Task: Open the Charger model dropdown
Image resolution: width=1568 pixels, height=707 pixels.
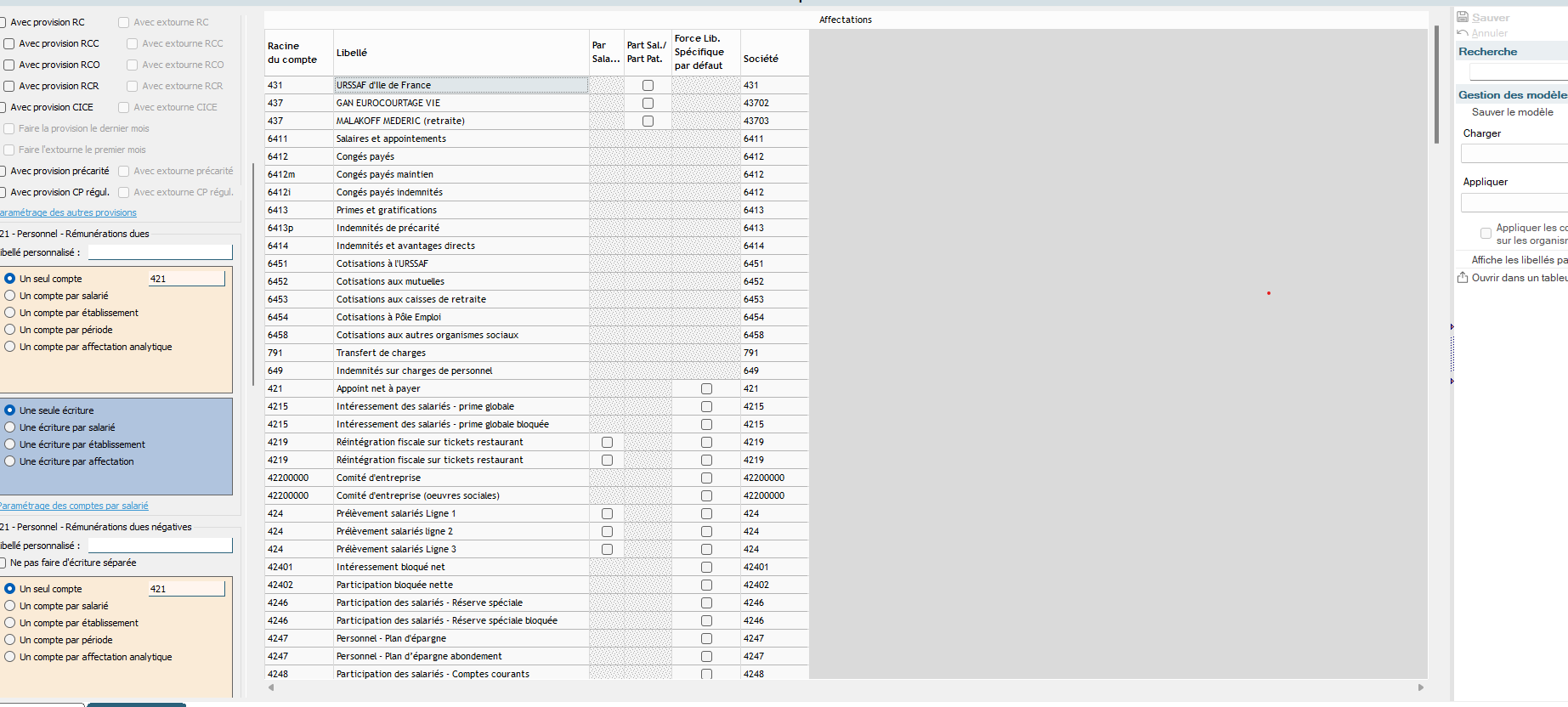Action: pyautogui.click(x=1514, y=154)
